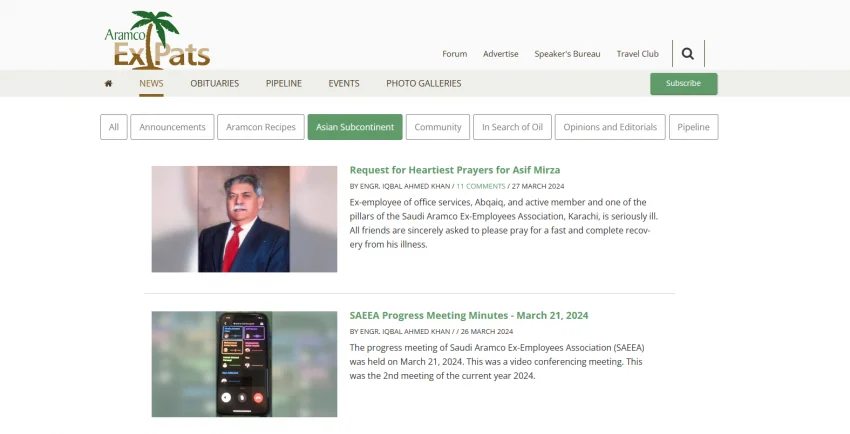
Task: Filter by In Search of Oil
Action: pos(512,127)
